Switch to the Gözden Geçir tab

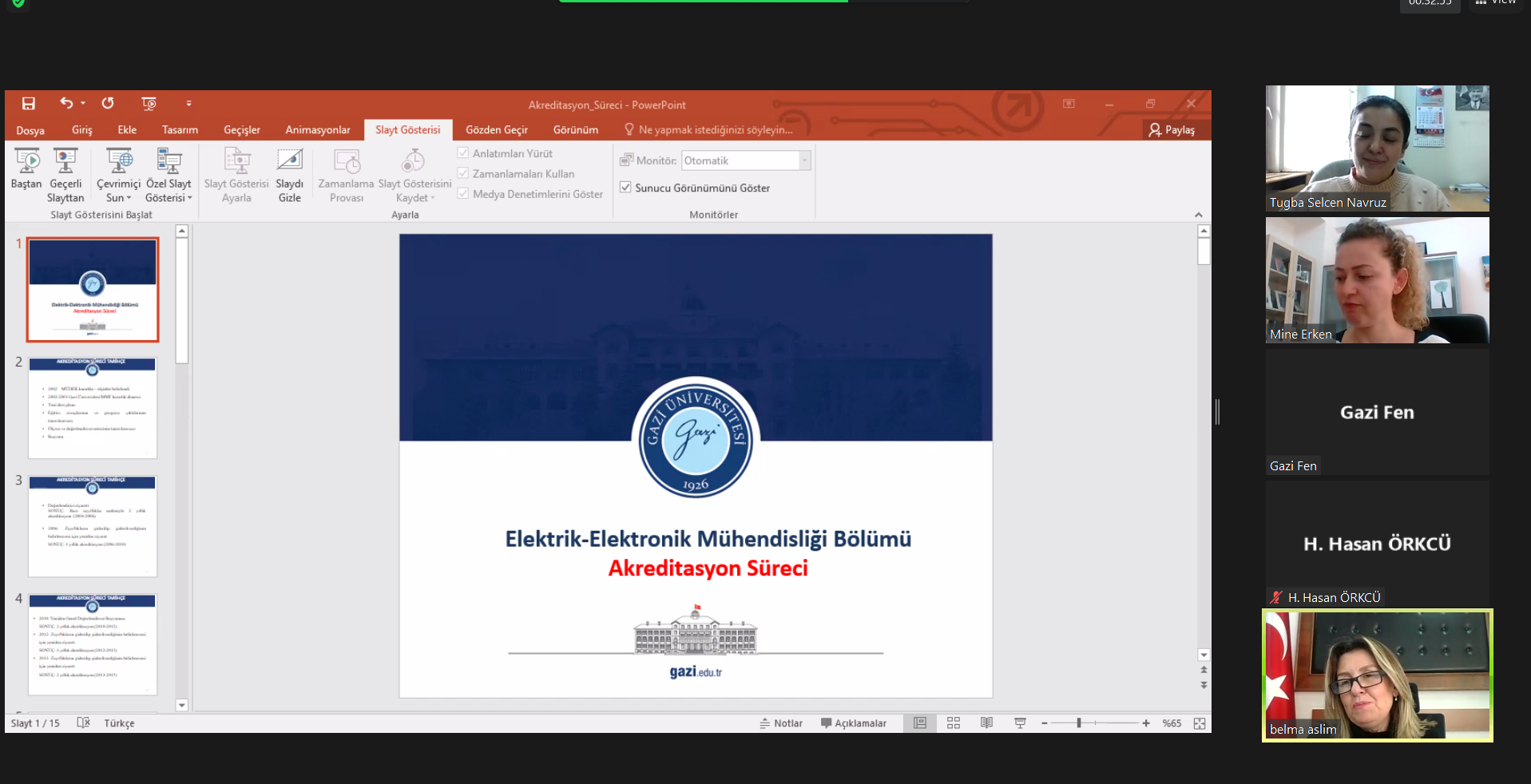coord(497,130)
